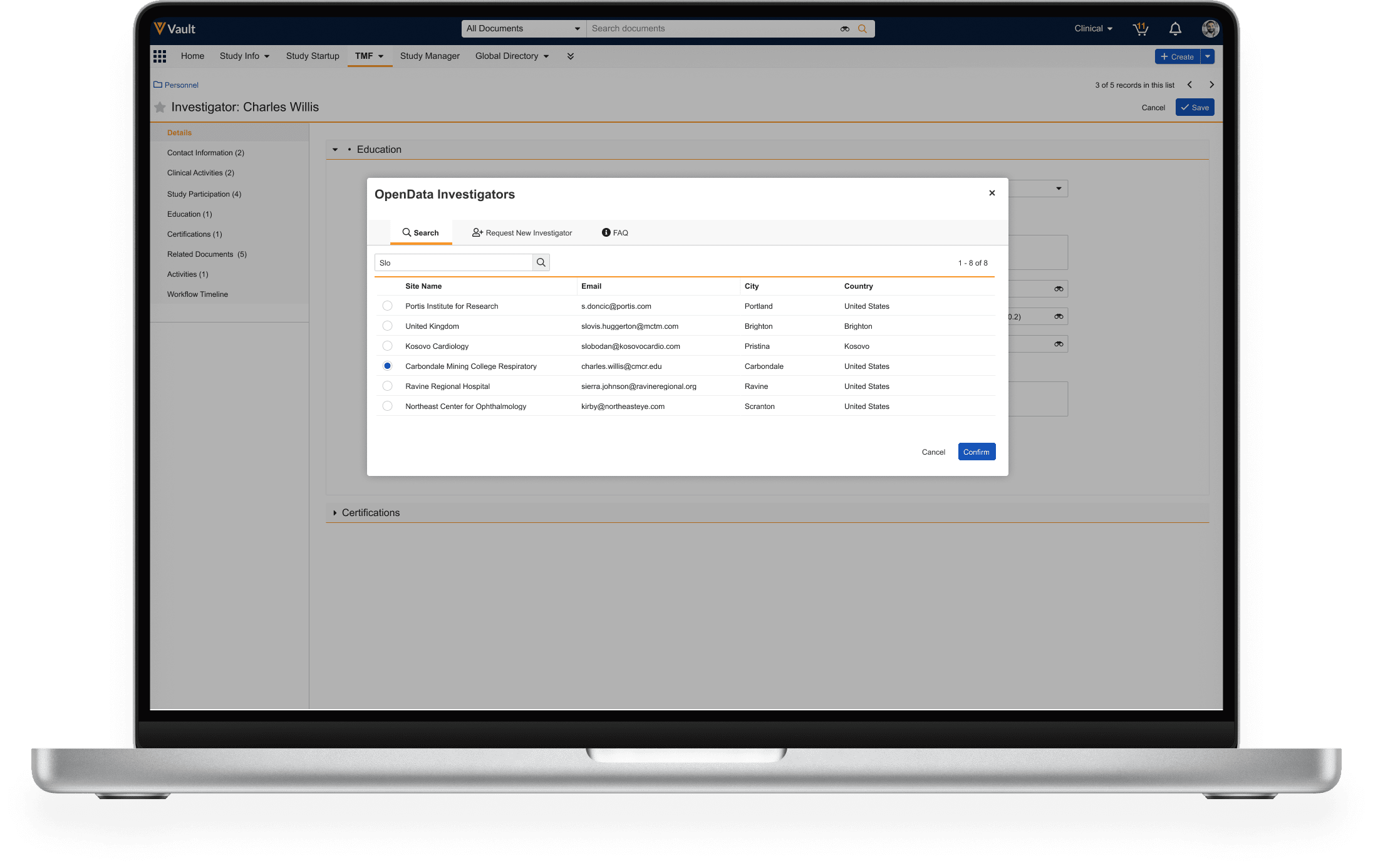Select Portis Institute for Research radio
Screen dimensions: 1373x868
pyautogui.click(x=387, y=306)
